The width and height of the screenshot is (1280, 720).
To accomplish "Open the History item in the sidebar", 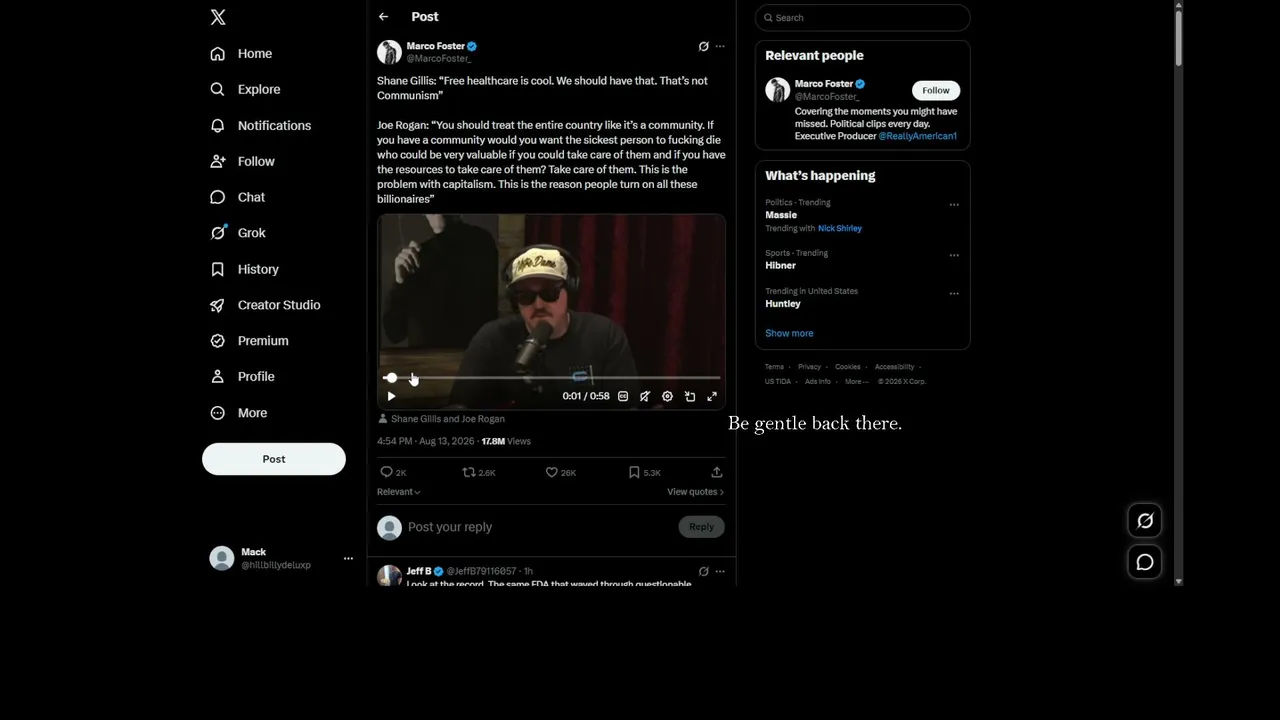I will 244,270.
